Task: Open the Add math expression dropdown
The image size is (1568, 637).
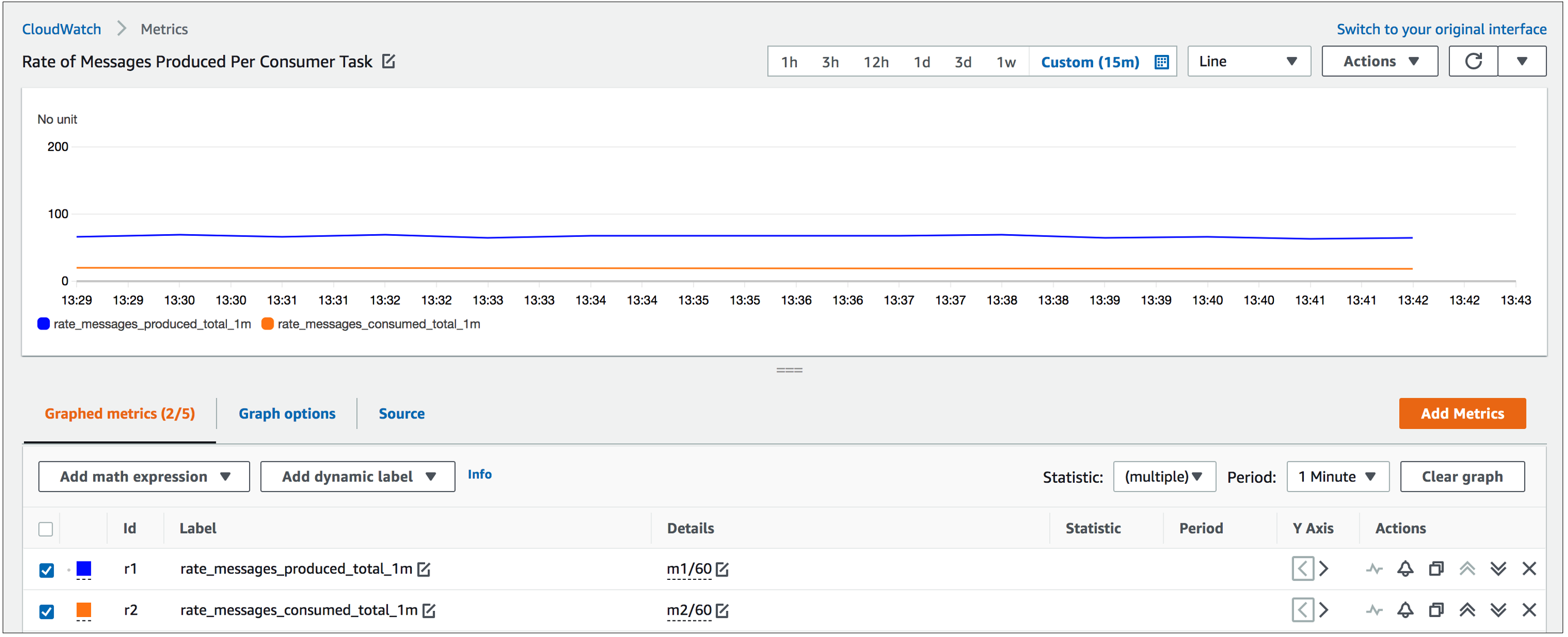Action: 144,477
